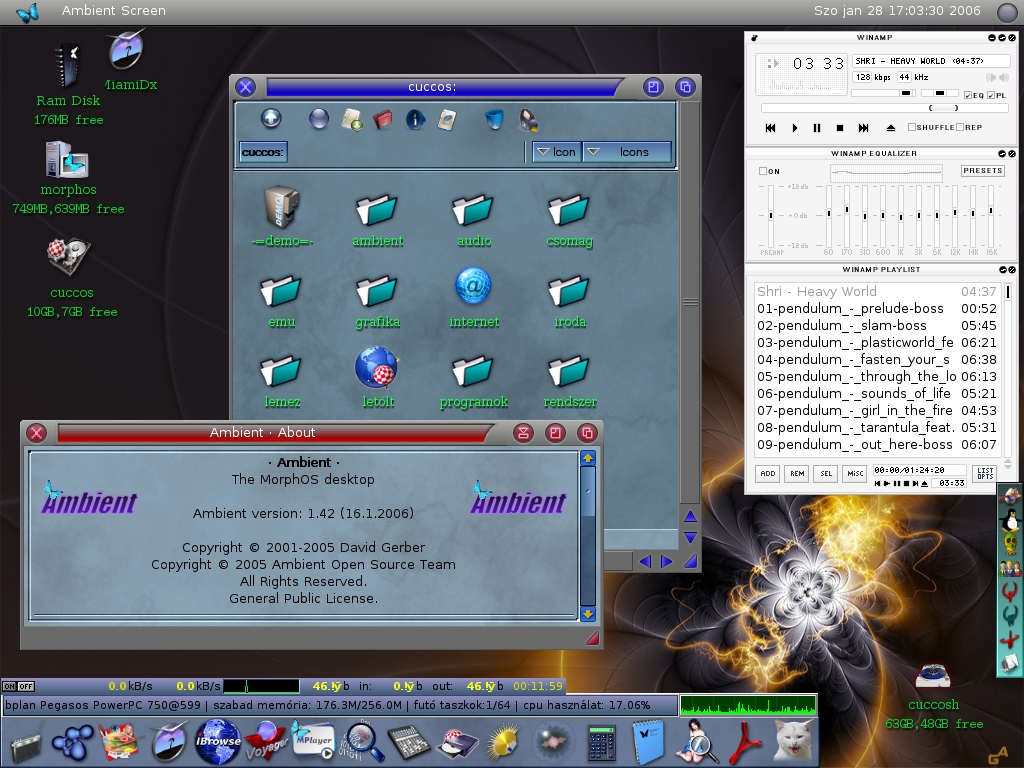Enable the SHUFFLE checkbox in Winamp

tap(912, 127)
